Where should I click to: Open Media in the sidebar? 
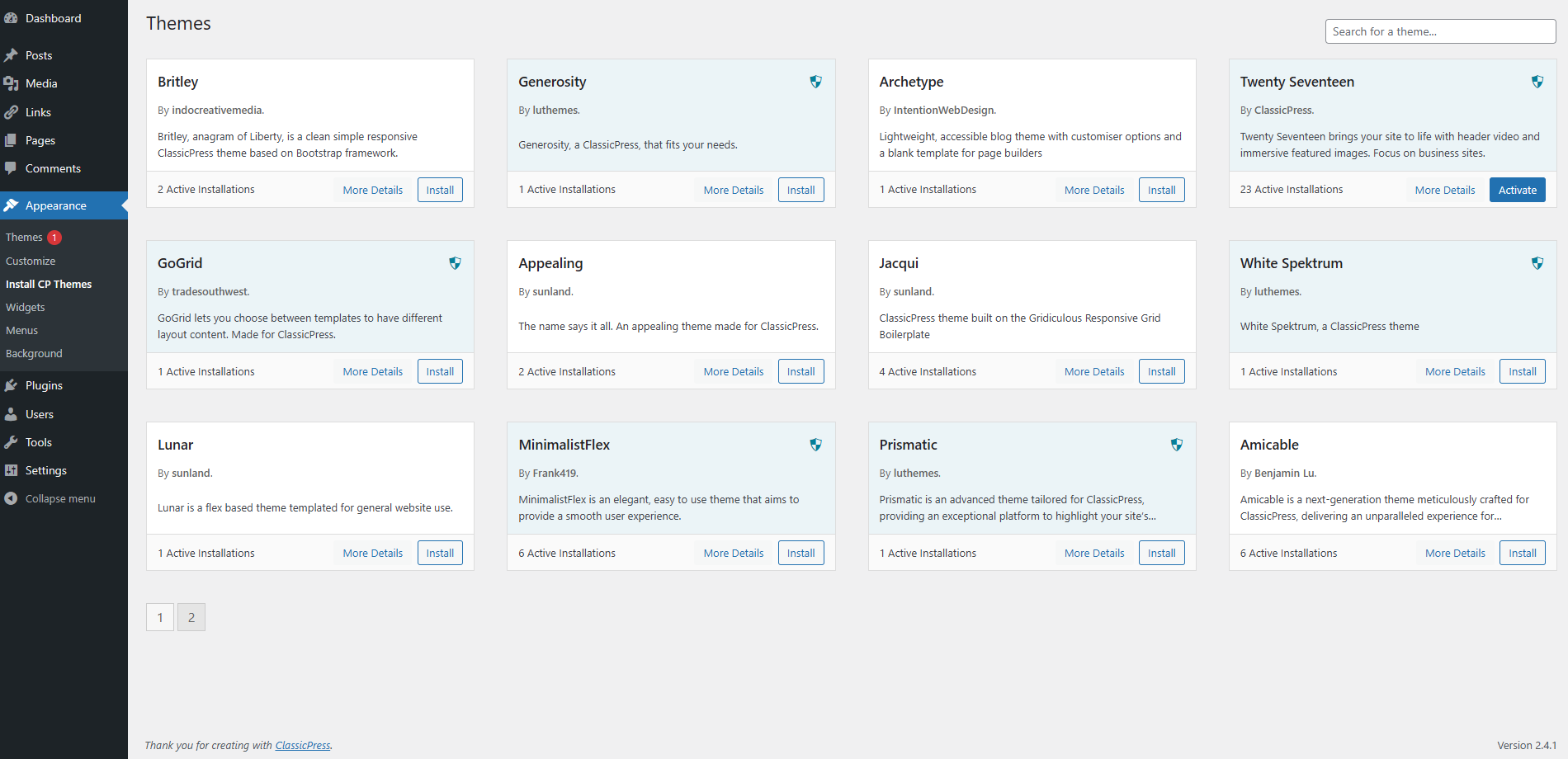(64, 83)
